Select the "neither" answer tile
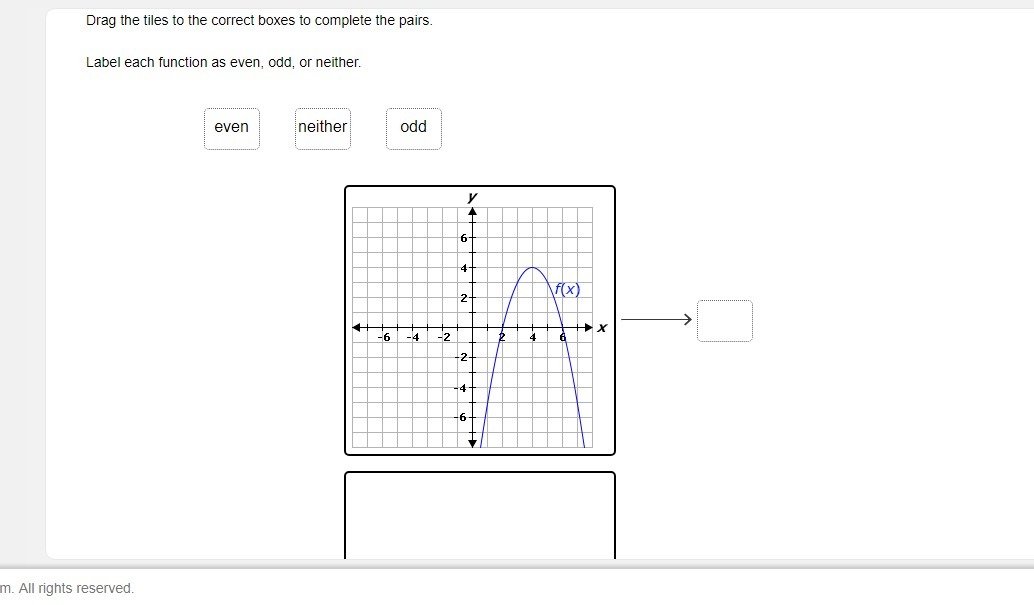This screenshot has height=605, width=1034. coord(322,128)
